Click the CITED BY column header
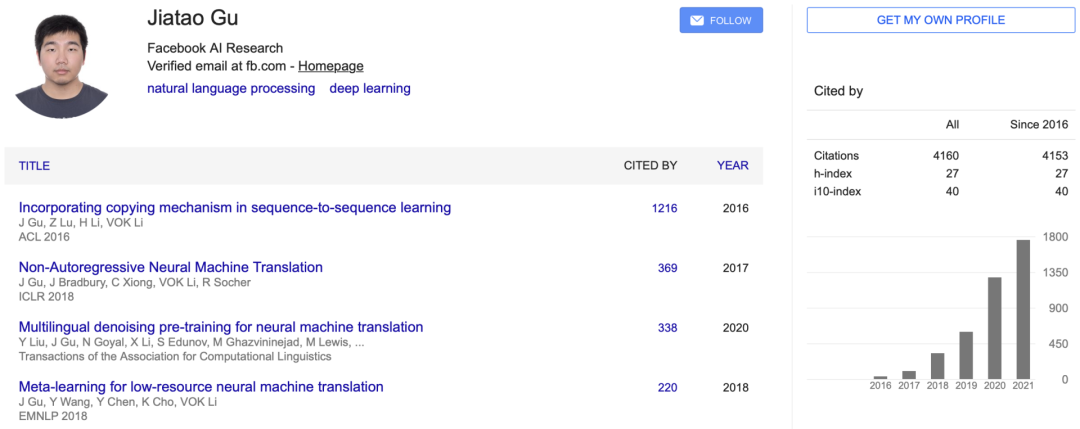 coord(650,166)
